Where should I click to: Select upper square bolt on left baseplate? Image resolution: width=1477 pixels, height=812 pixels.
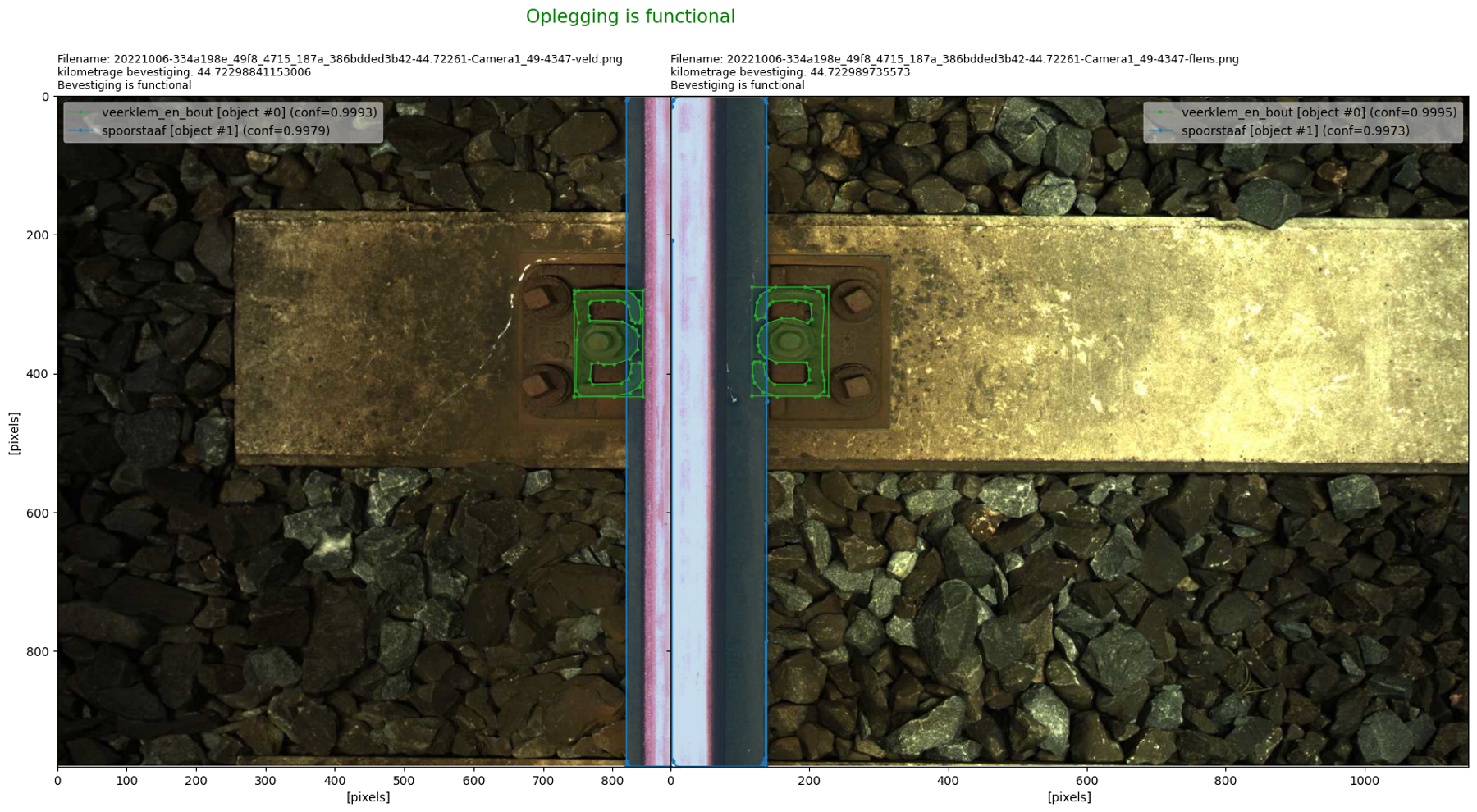(538, 298)
